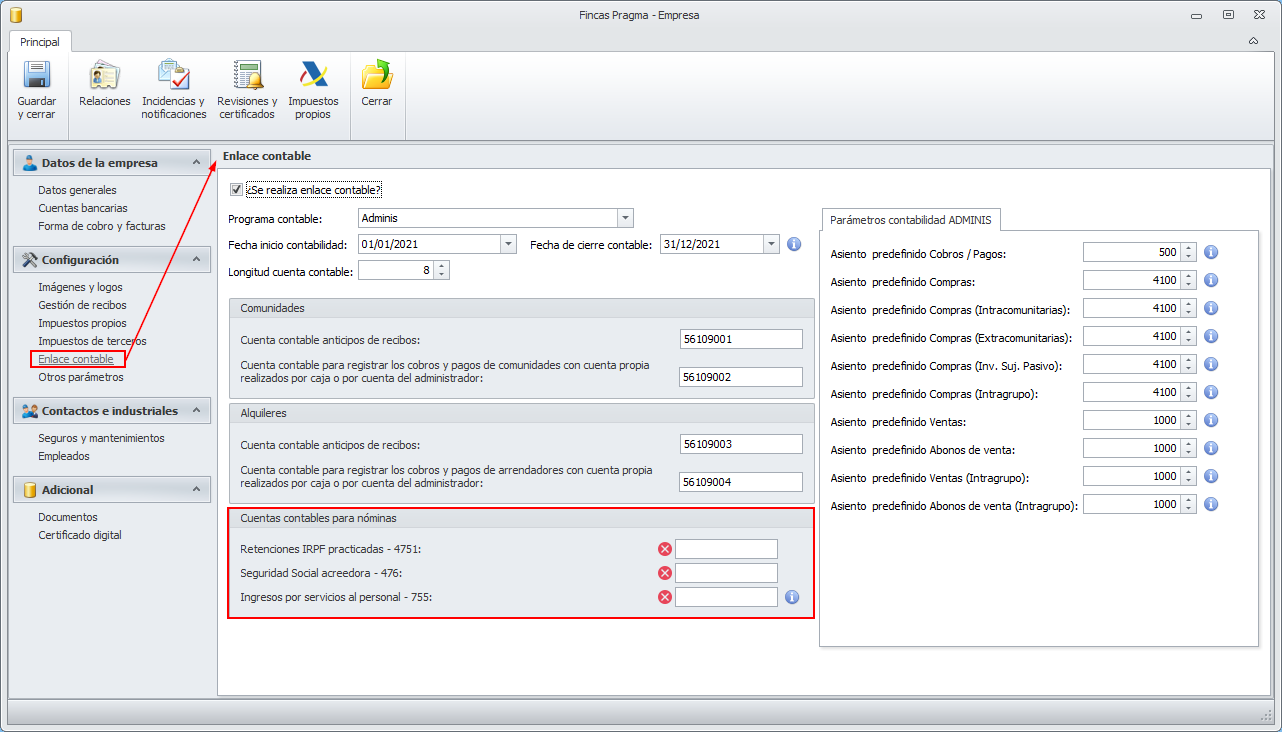Screen dimensions: 1282x732
Task: Open the Programa contable dropdown
Action: point(625,217)
